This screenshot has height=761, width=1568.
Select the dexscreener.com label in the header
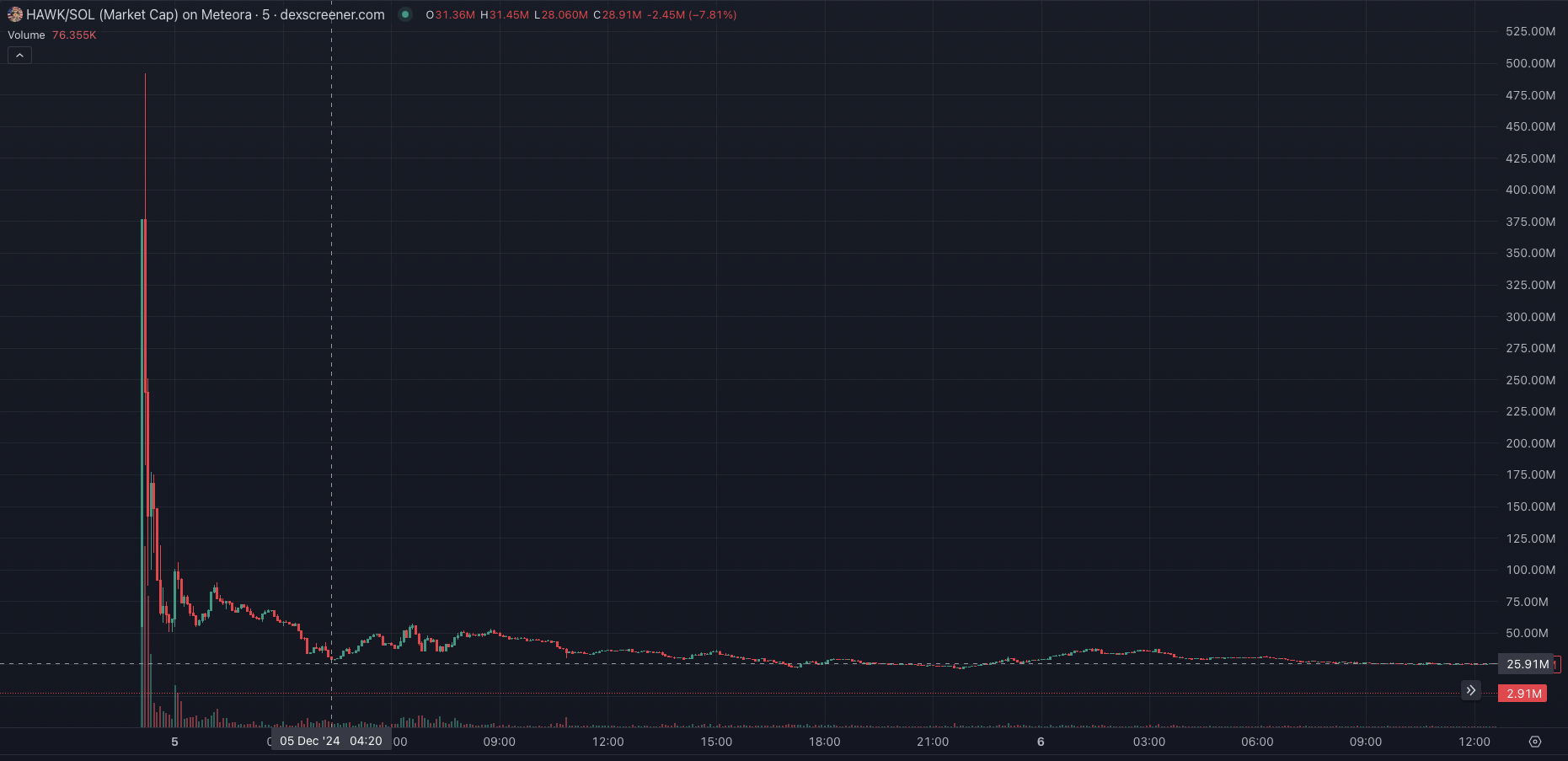tap(333, 14)
